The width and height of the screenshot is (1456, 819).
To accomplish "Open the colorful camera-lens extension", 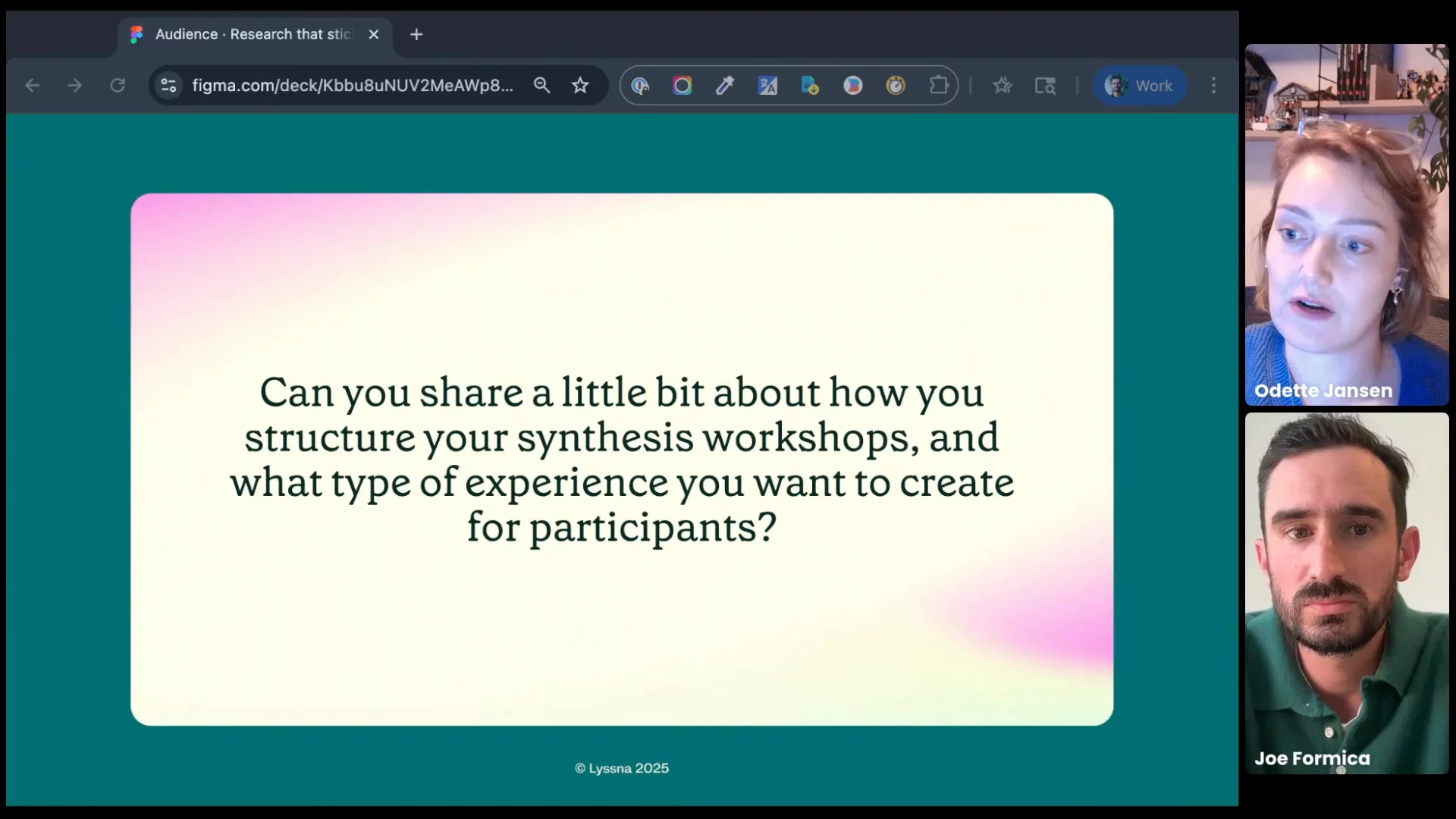I will click(x=682, y=86).
